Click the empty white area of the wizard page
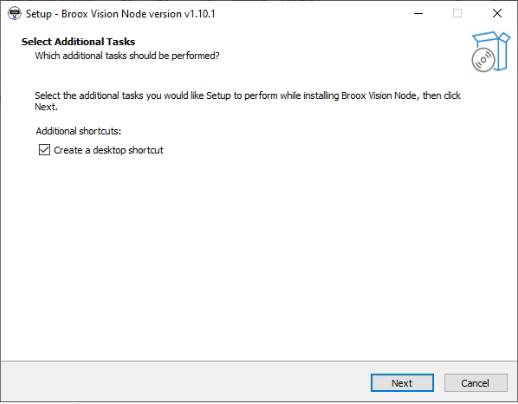518x404 pixels. point(259,257)
